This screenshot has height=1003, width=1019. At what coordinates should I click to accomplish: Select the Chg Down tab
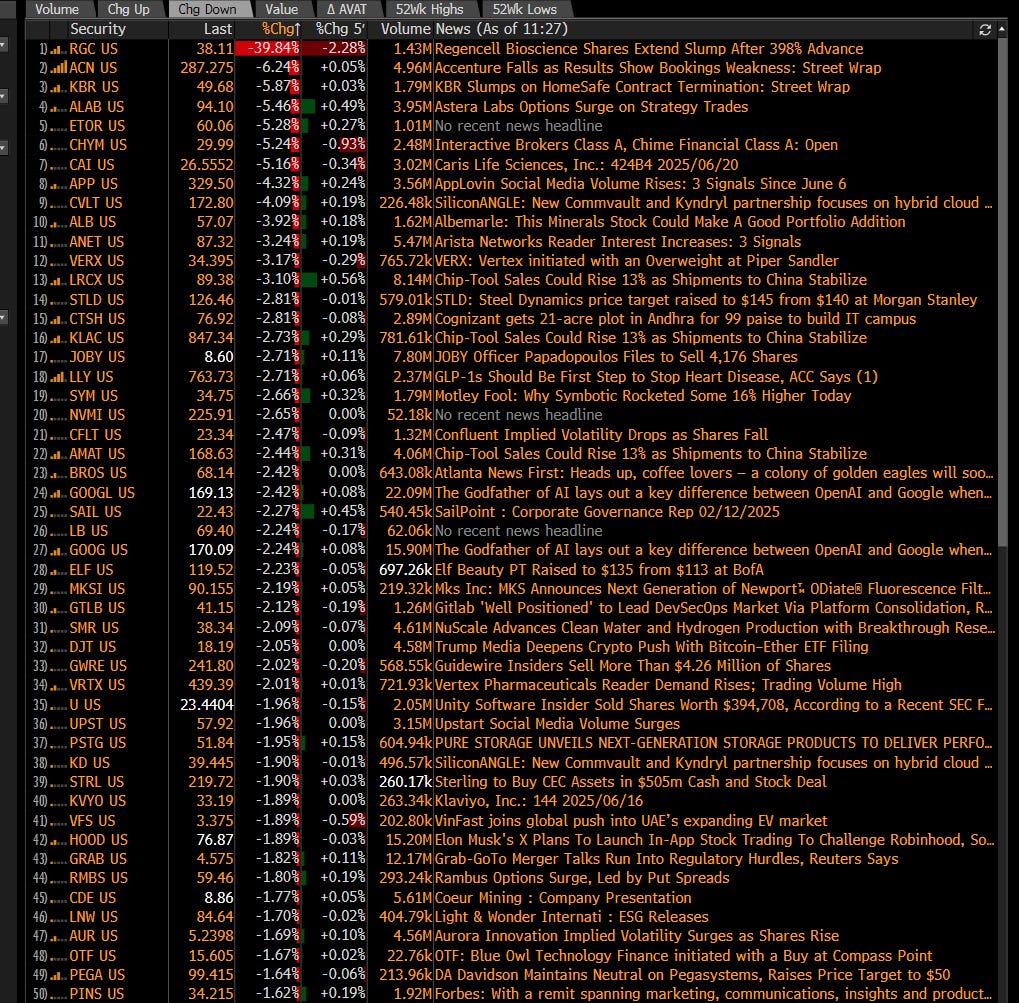pos(207,9)
